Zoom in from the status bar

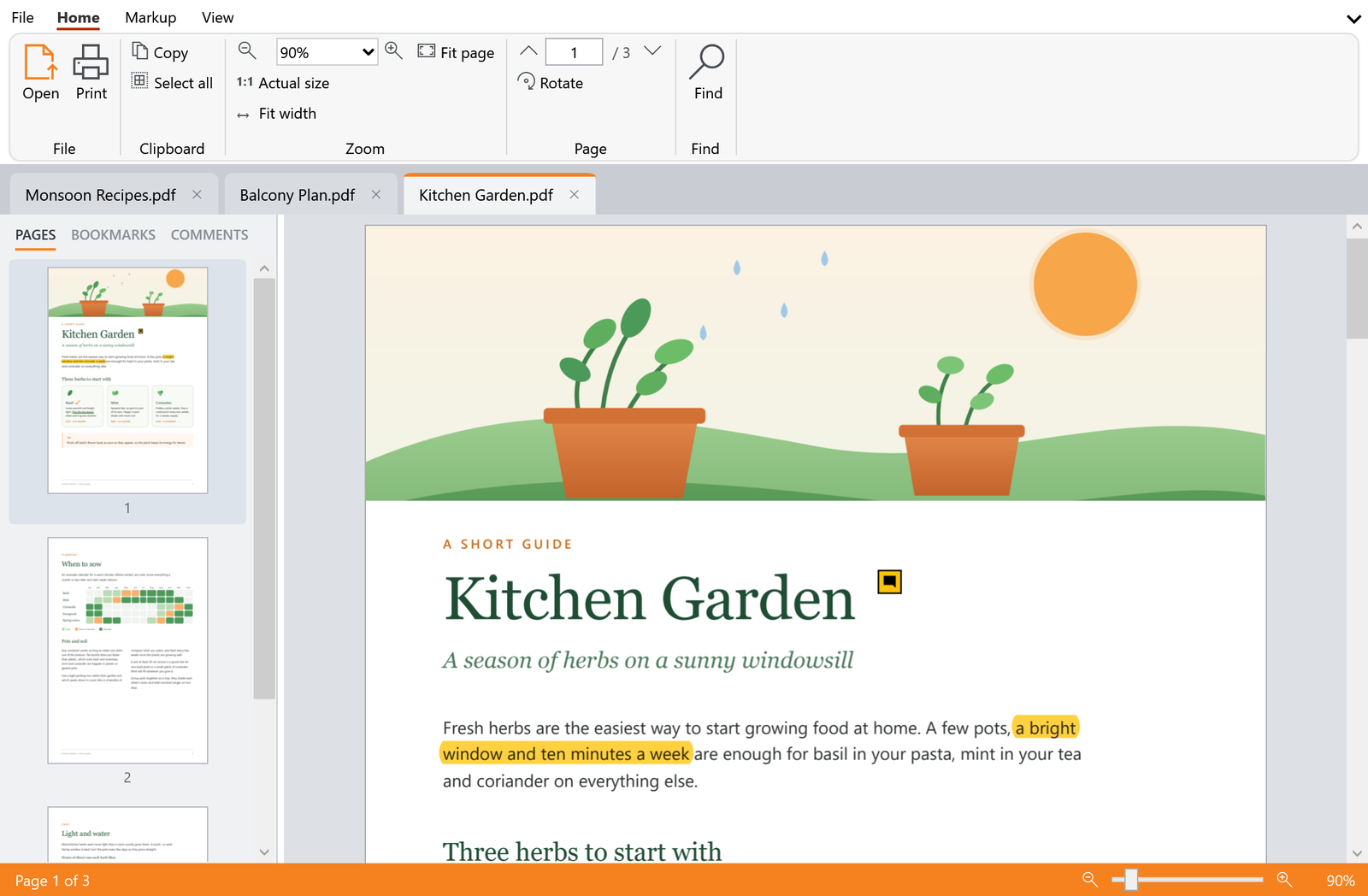(x=1284, y=880)
